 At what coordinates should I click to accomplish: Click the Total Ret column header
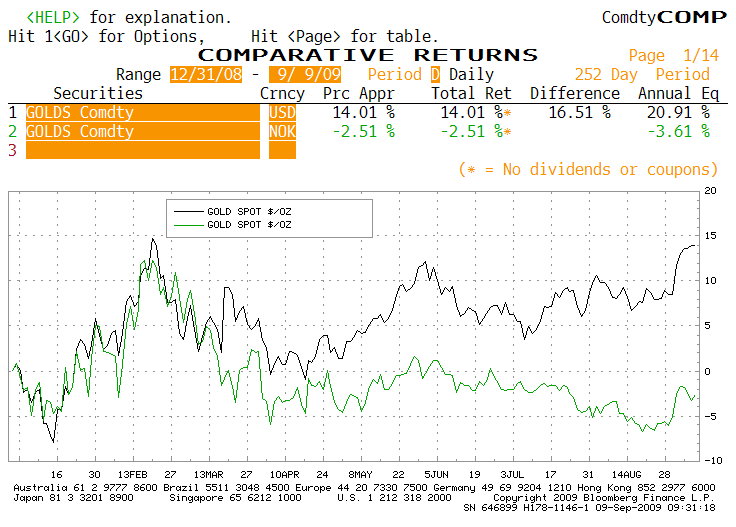click(x=471, y=93)
